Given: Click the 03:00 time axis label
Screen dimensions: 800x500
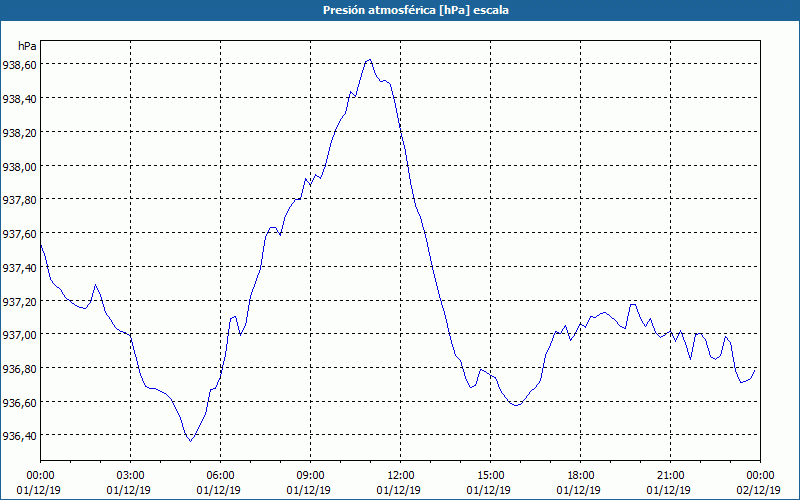Looking at the screenshot, I should pyautogui.click(x=131, y=476).
